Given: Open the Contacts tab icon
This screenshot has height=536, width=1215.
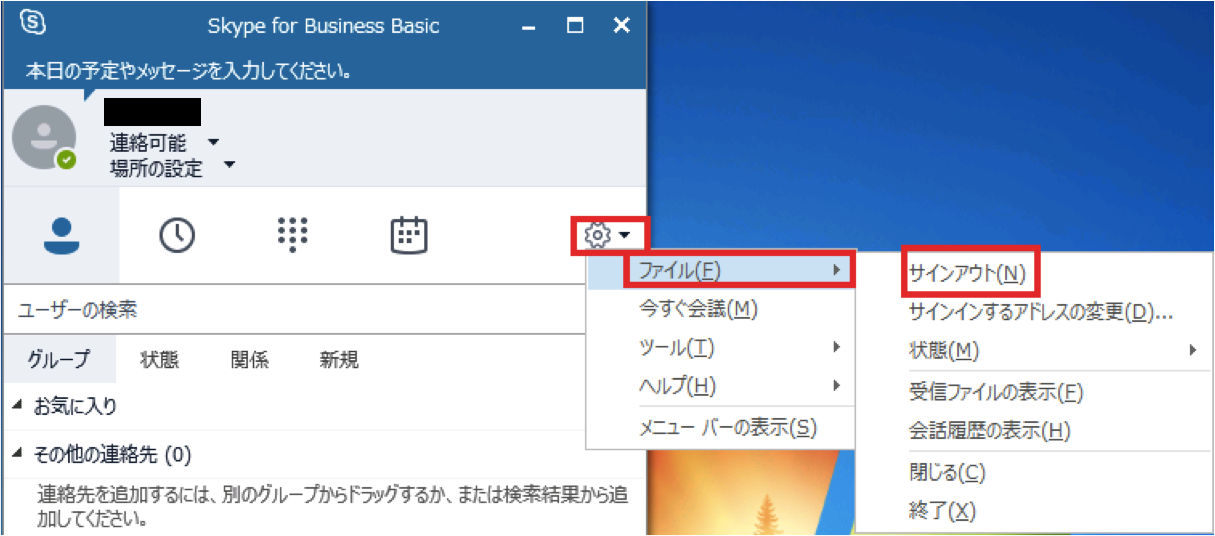Looking at the screenshot, I should 60,235.
